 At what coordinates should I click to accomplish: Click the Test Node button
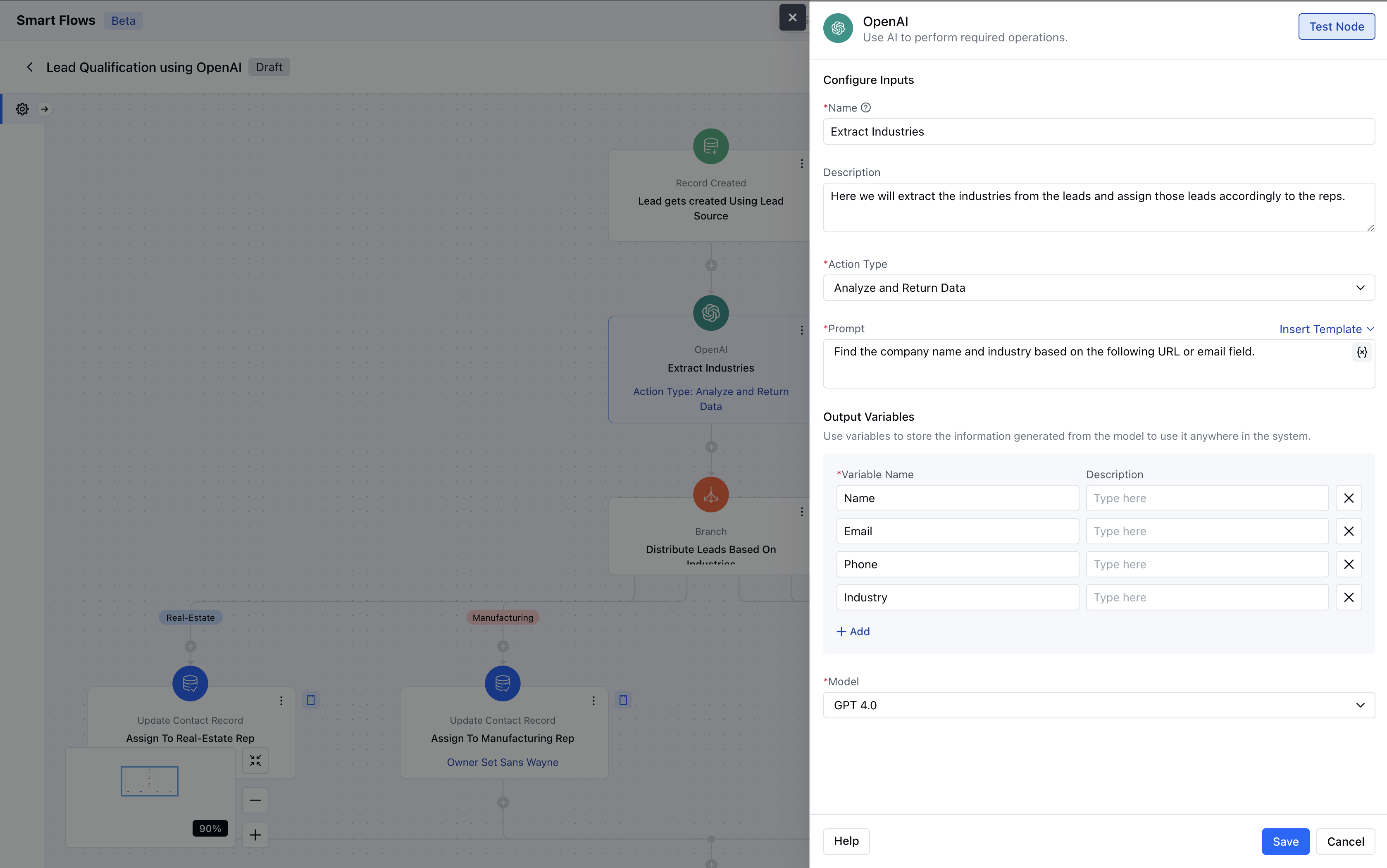(x=1336, y=26)
